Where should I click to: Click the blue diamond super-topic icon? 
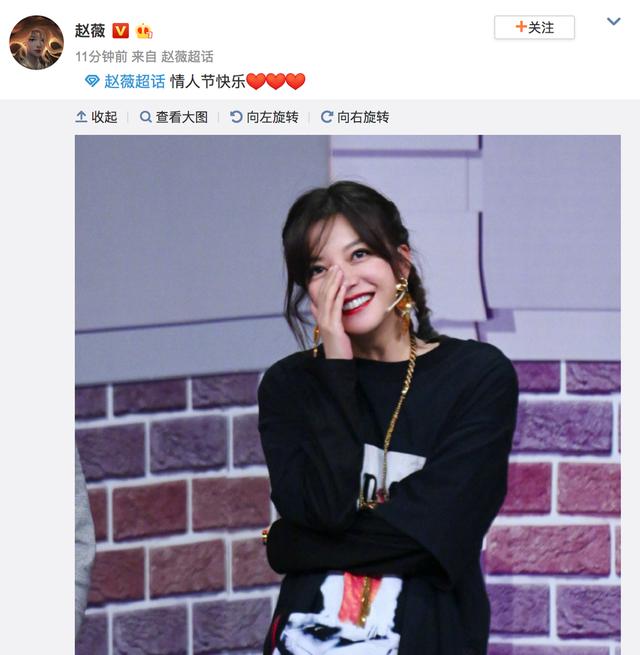pyautogui.click(x=92, y=81)
